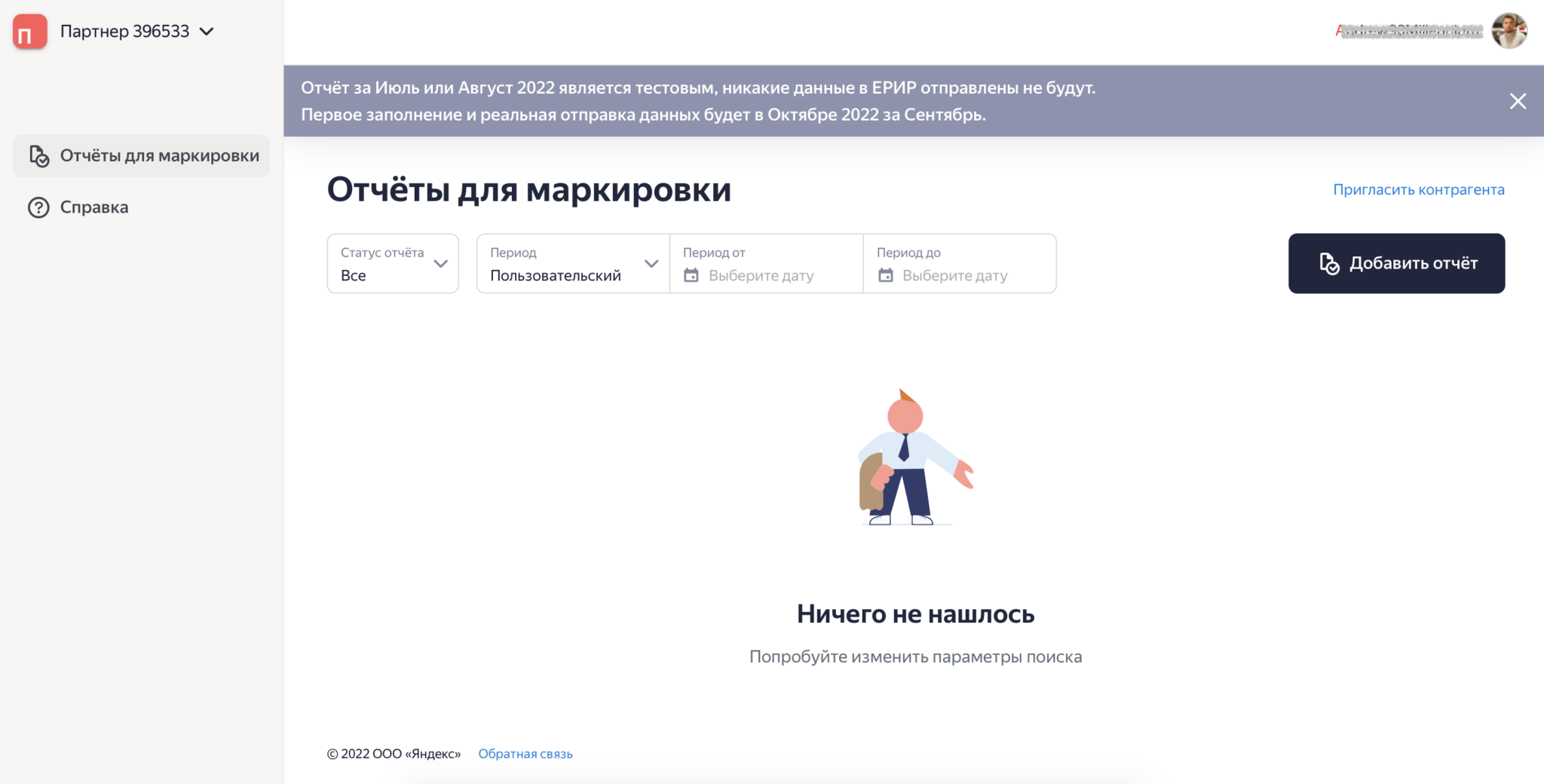Image resolution: width=1544 pixels, height=784 pixels.
Task: Click the document icon inside the Добавить отчёт button
Action: (1329, 264)
